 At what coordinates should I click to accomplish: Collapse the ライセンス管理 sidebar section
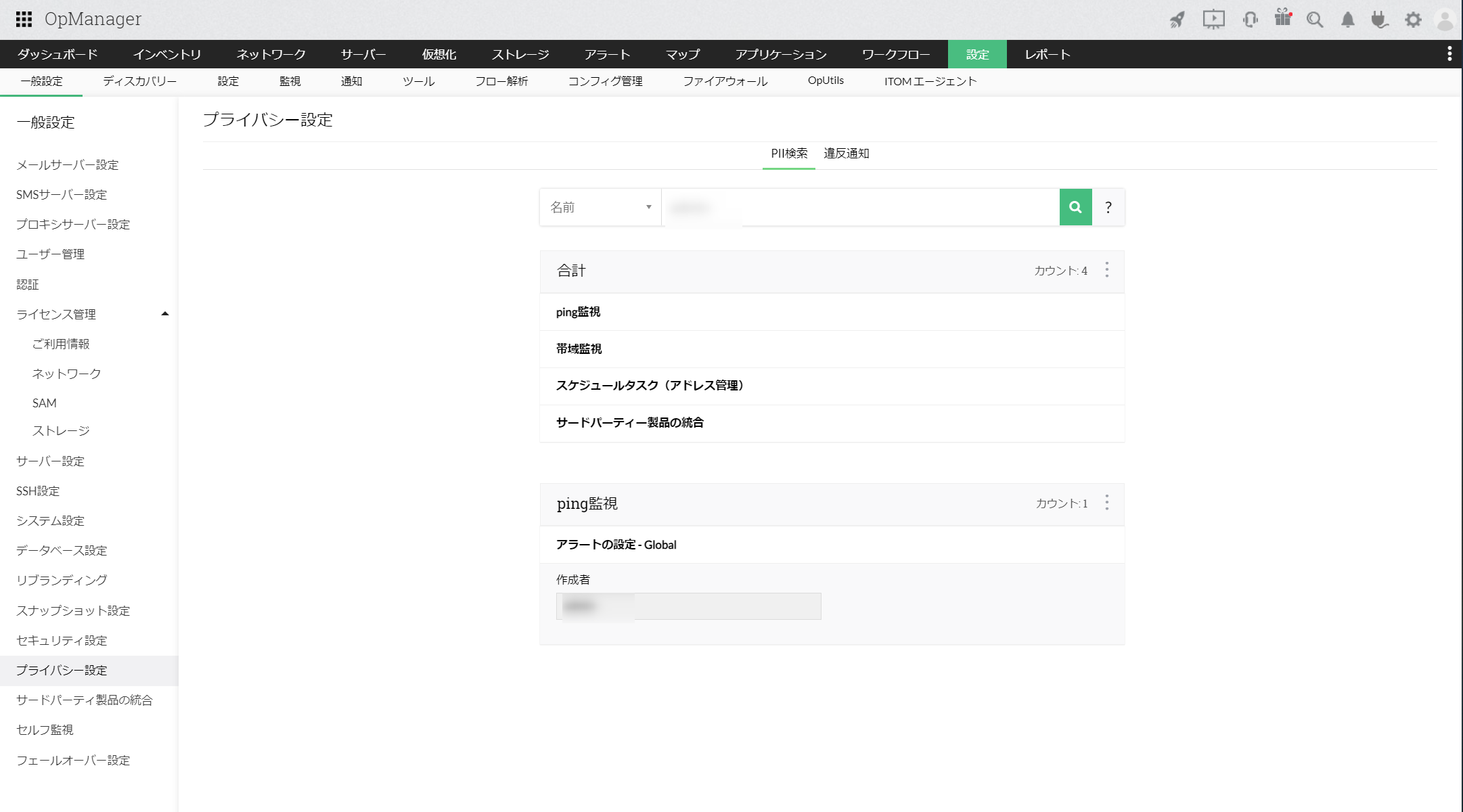(x=164, y=313)
